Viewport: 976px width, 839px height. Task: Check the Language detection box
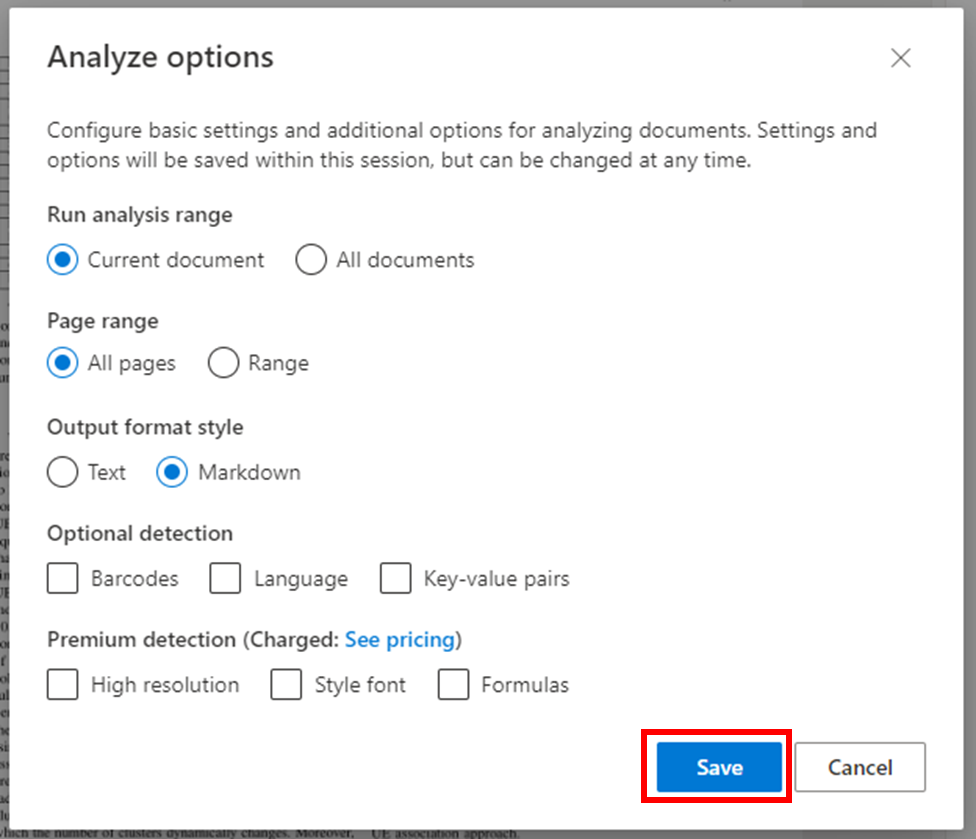click(225, 578)
